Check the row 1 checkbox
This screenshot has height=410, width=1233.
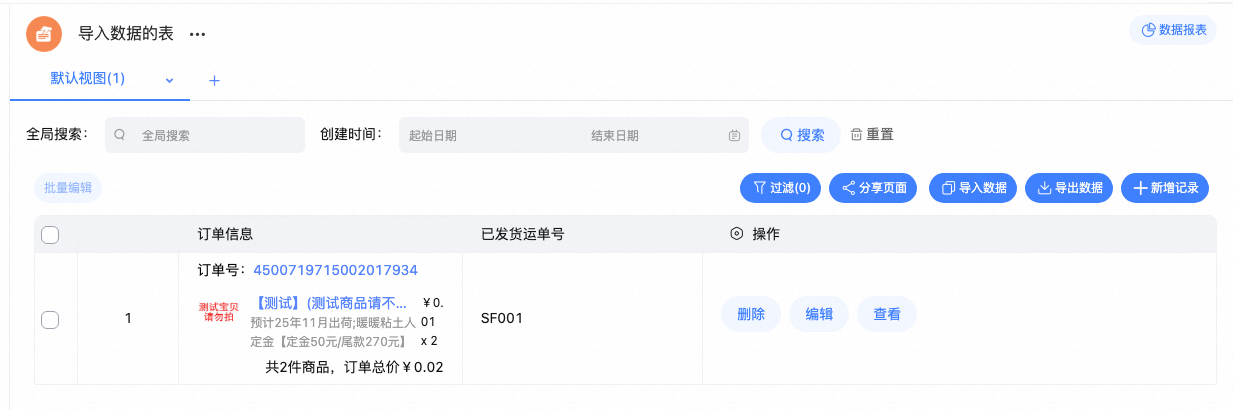[50, 319]
